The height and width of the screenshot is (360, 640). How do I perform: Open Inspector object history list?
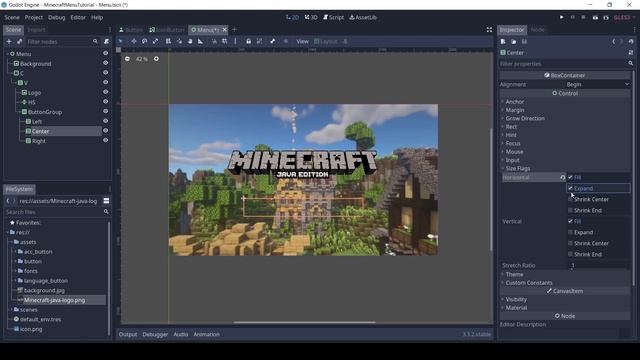click(x=631, y=41)
